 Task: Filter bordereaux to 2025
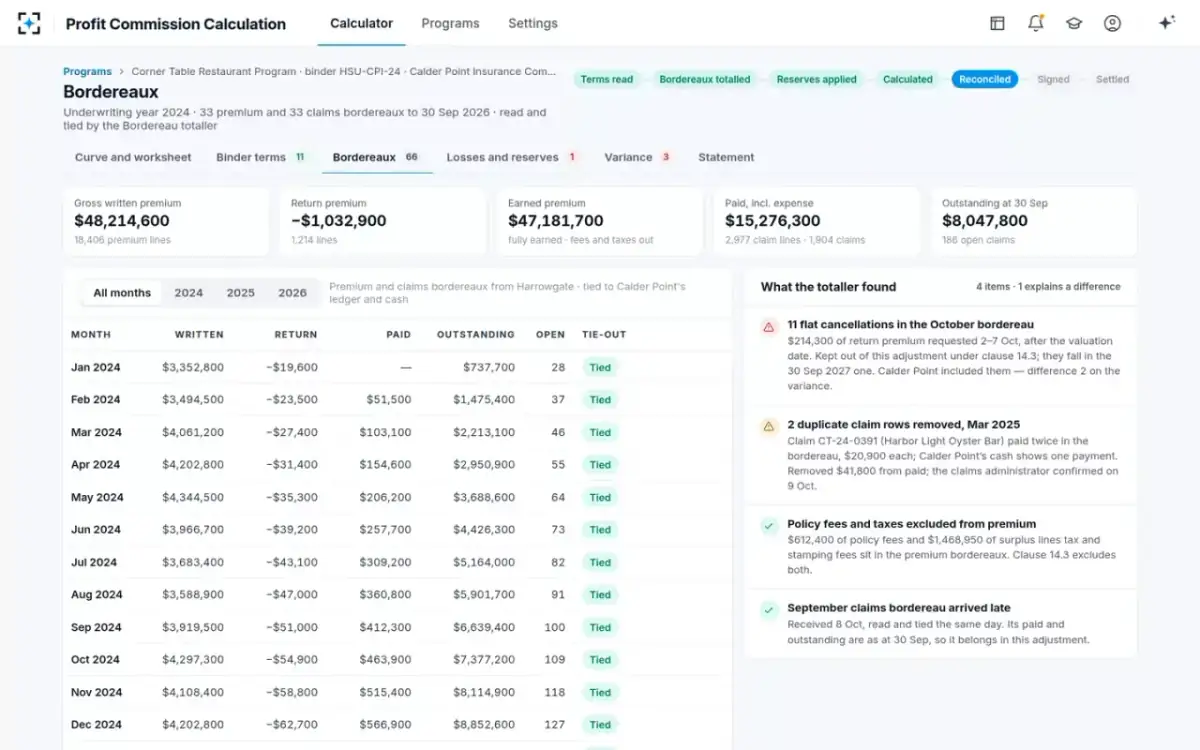pos(241,293)
